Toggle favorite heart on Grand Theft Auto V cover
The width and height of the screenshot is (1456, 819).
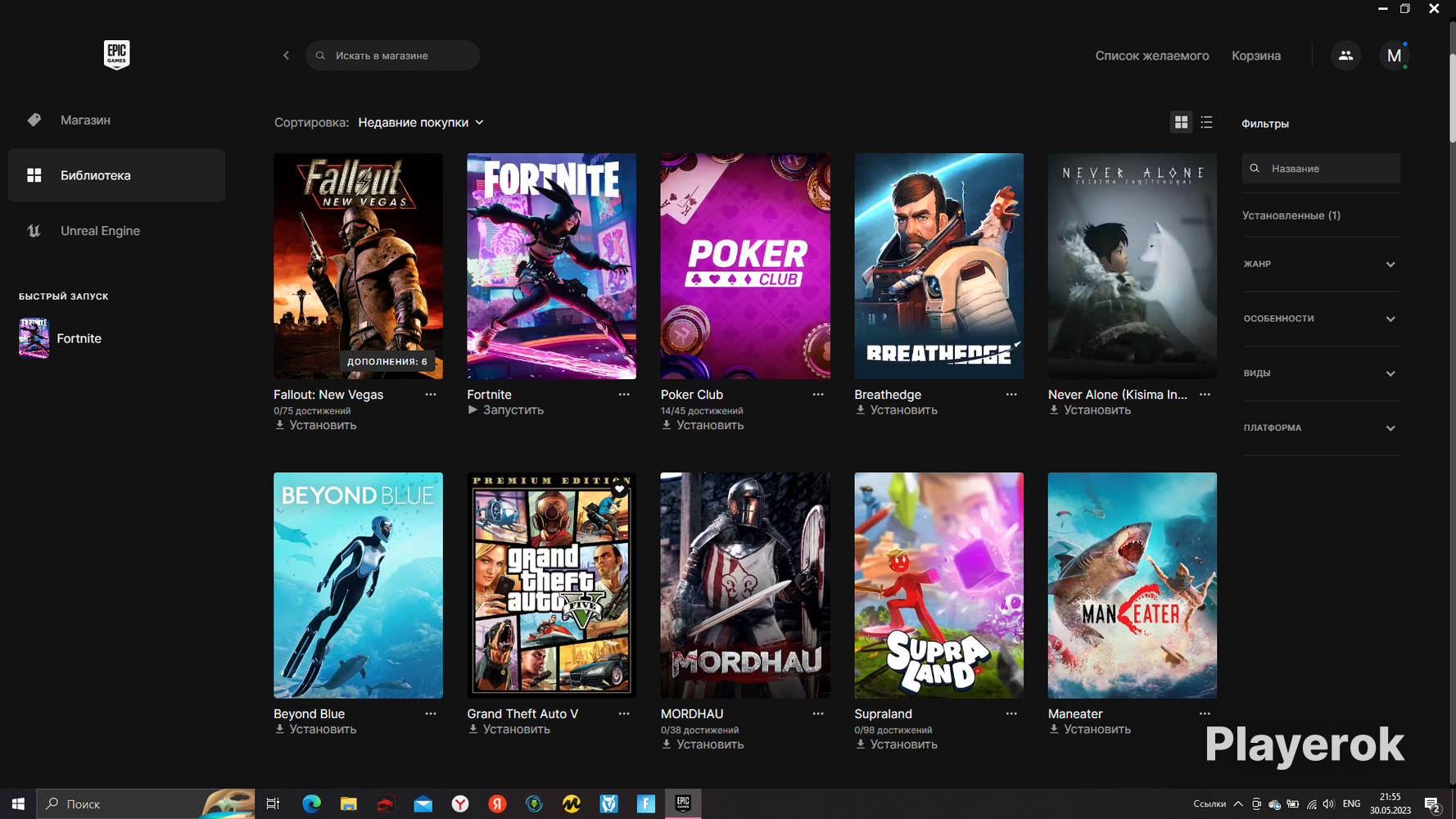coord(620,489)
